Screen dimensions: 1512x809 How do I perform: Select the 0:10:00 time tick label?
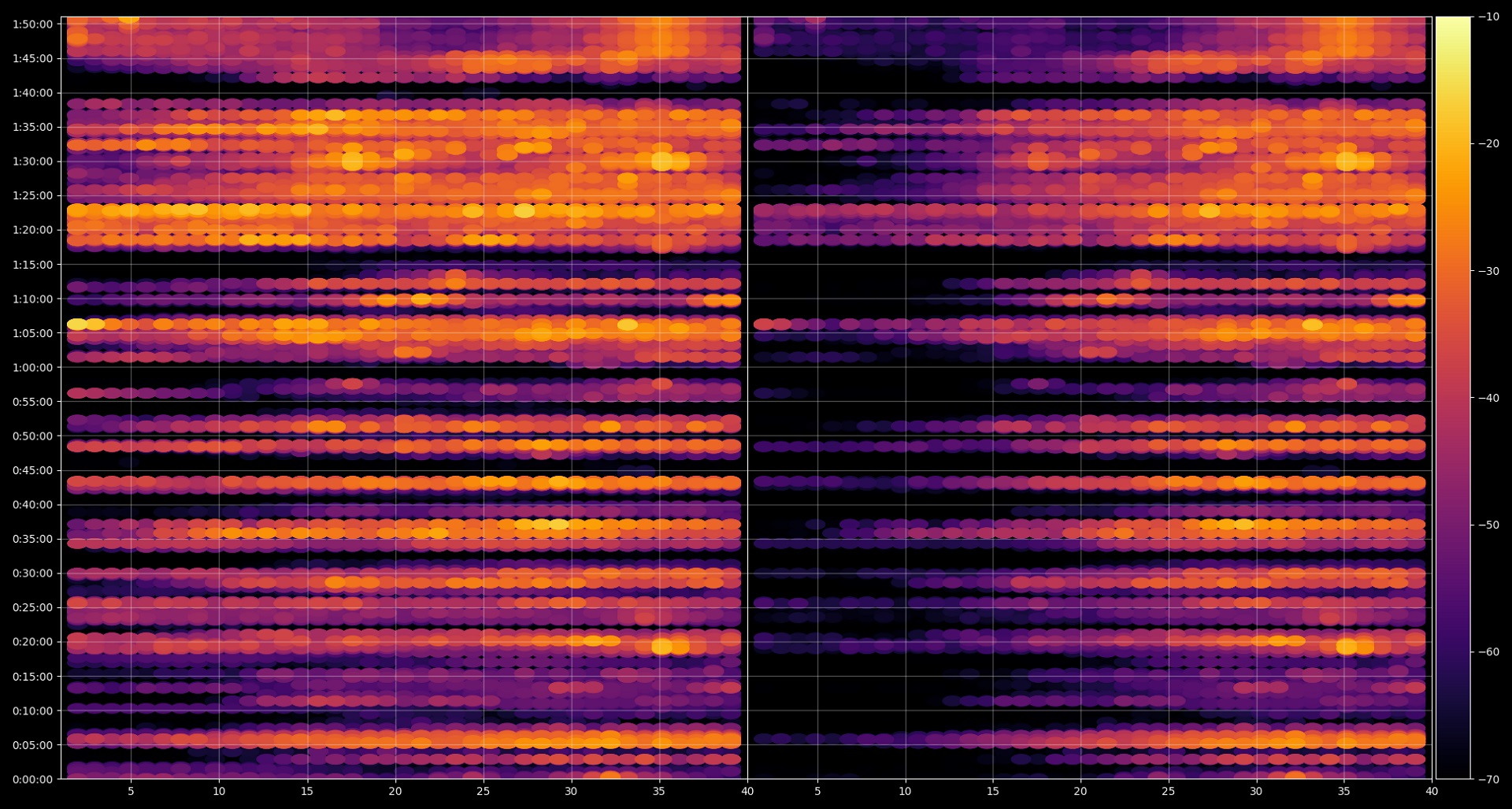point(32,711)
